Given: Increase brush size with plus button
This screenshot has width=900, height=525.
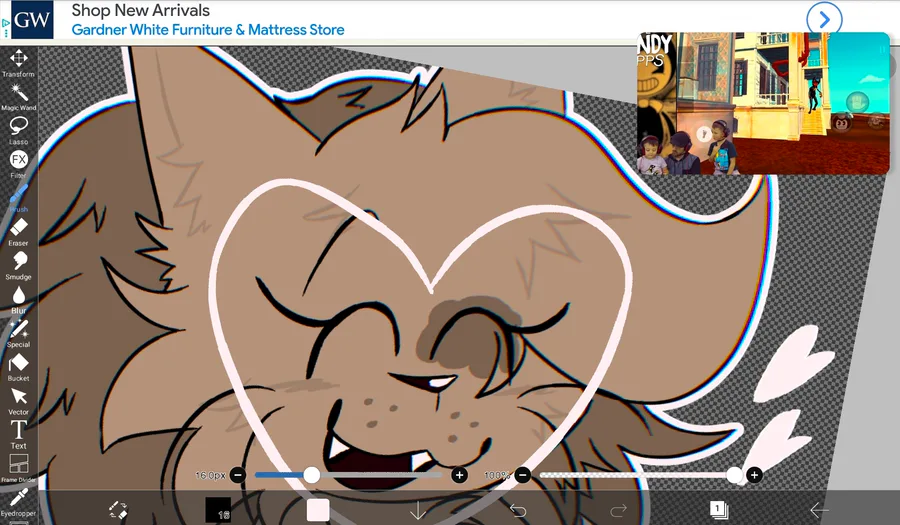Looking at the screenshot, I should point(459,475).
